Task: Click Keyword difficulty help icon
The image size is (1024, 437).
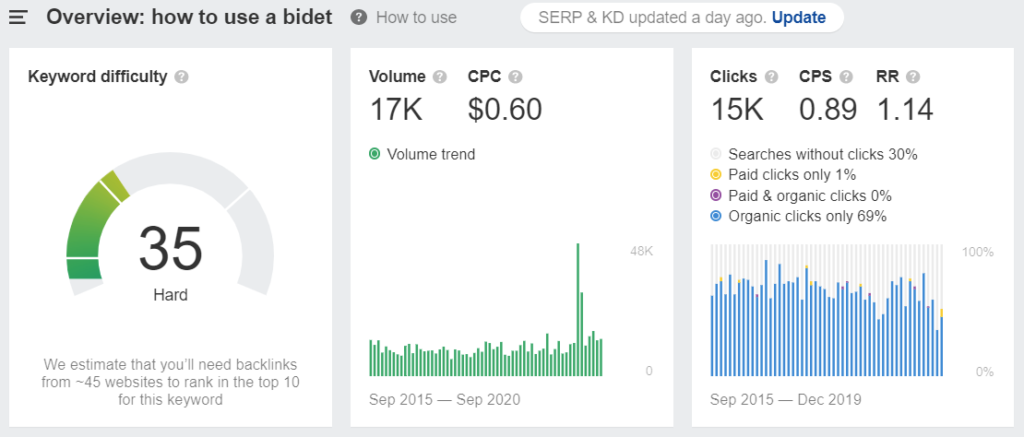Action: click(182, 77)
